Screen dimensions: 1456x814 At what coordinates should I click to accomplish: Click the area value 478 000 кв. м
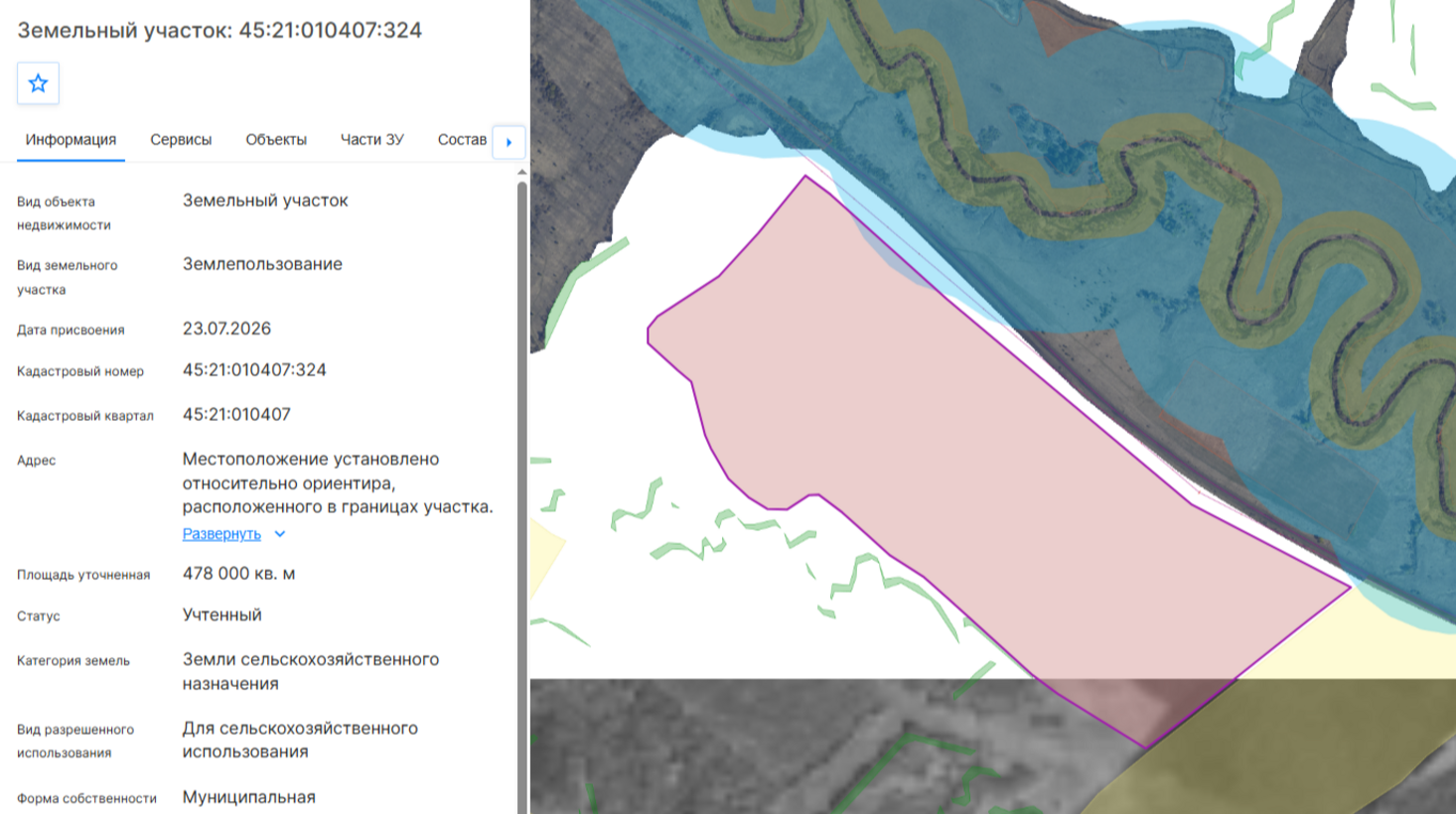[238, 574]
